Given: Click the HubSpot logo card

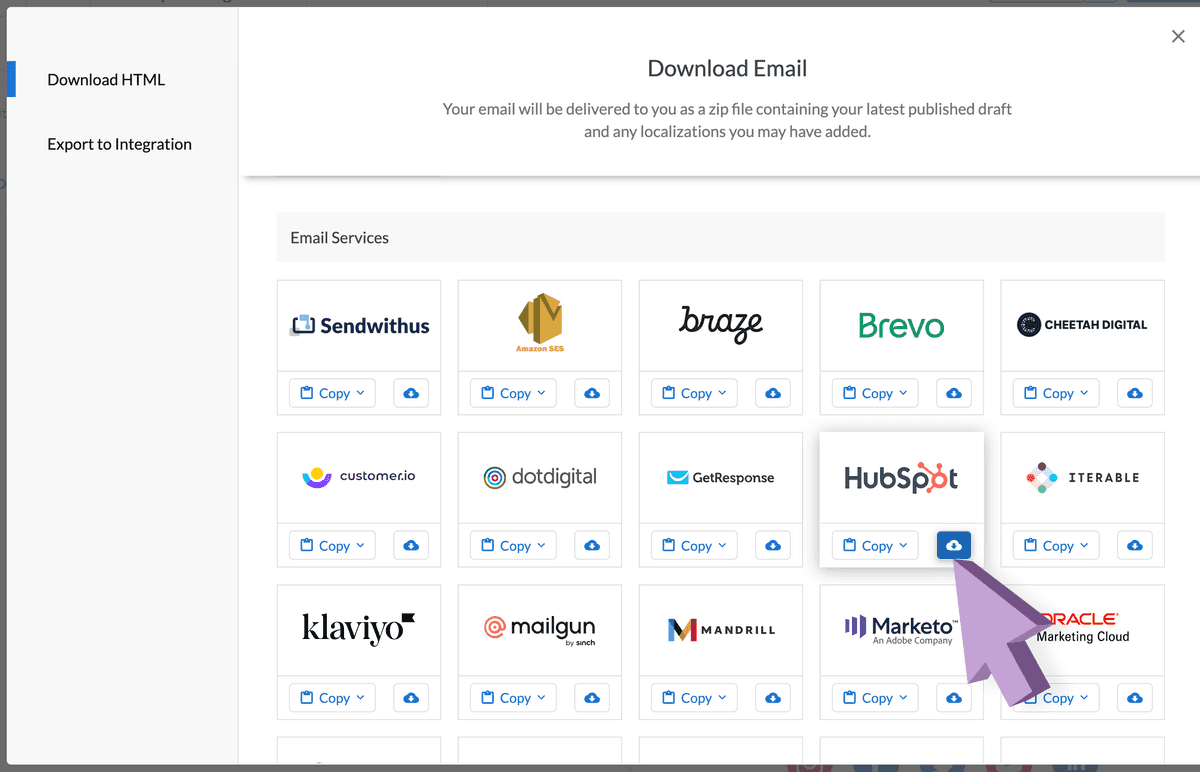Looking at the screenshot, I should pyautogui.click(x=902, y=477).
